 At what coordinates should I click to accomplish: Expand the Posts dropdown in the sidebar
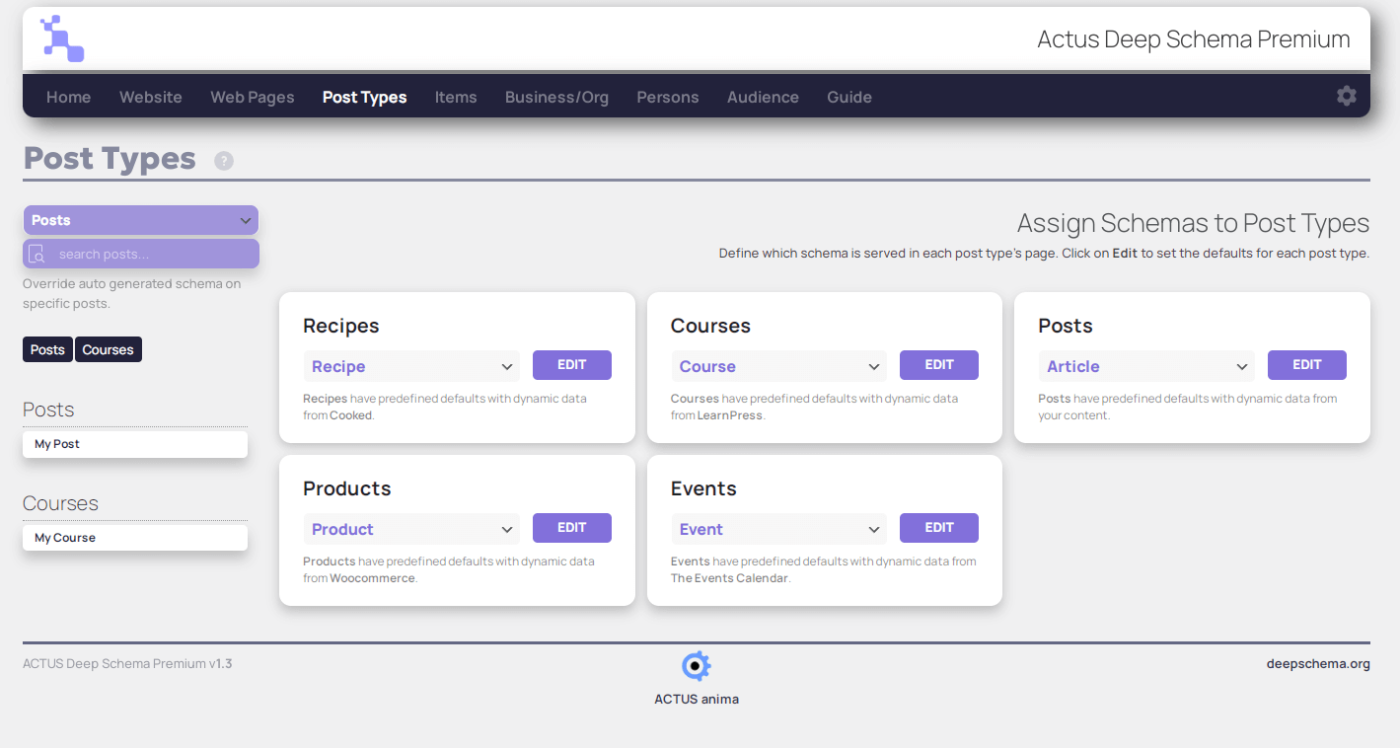pos(141,220)
